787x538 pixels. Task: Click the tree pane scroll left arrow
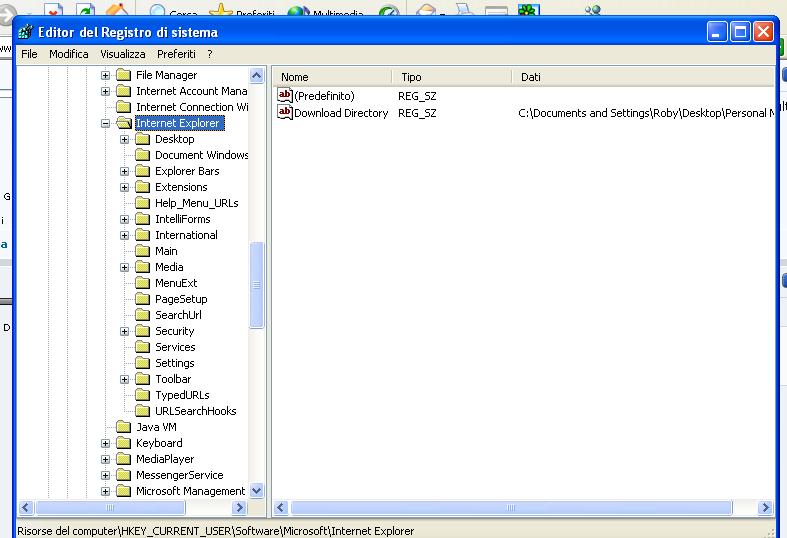pyautogui.click(x=26, y=508)
